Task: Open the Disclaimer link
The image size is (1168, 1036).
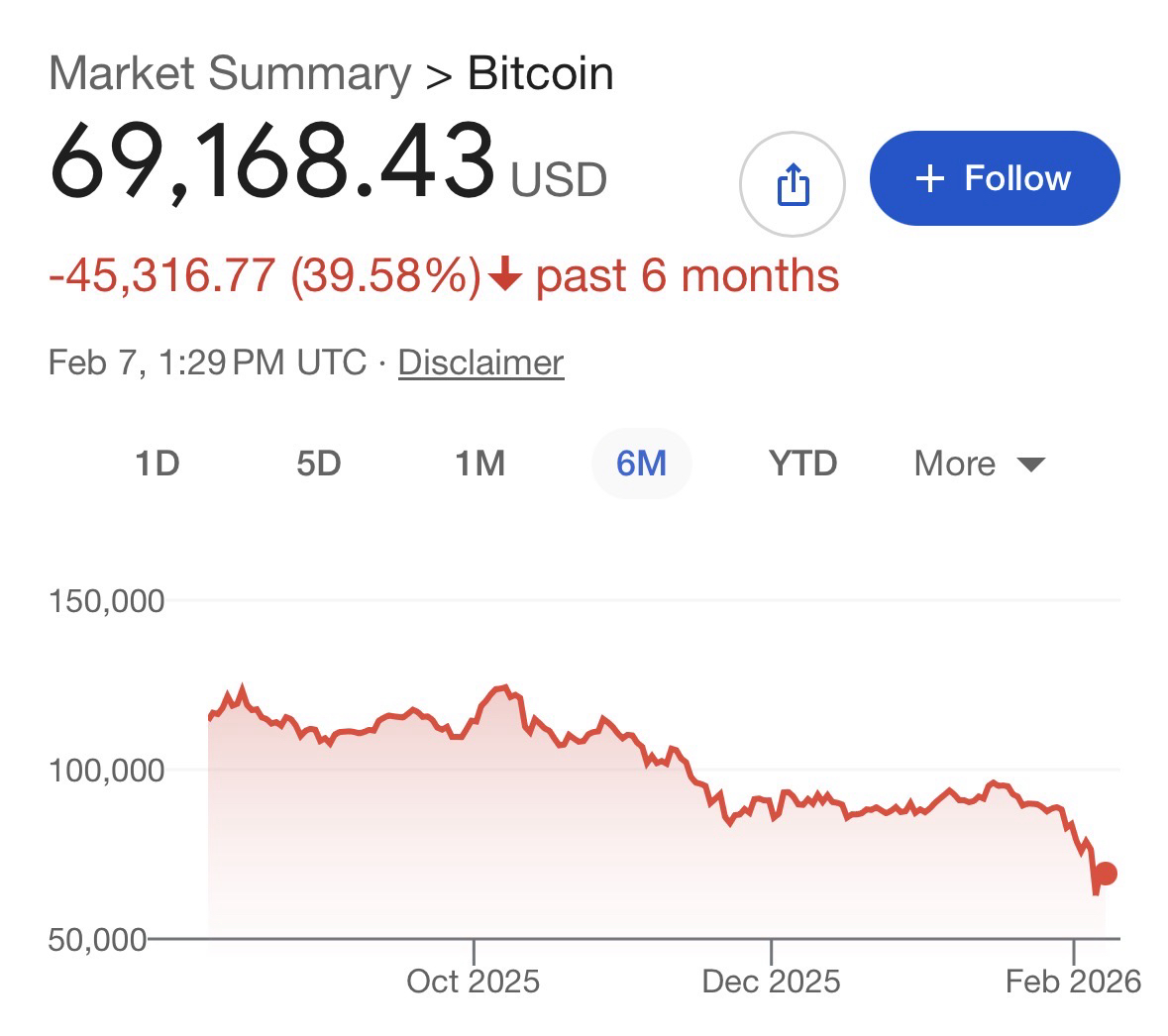Action: pos(480,363)
